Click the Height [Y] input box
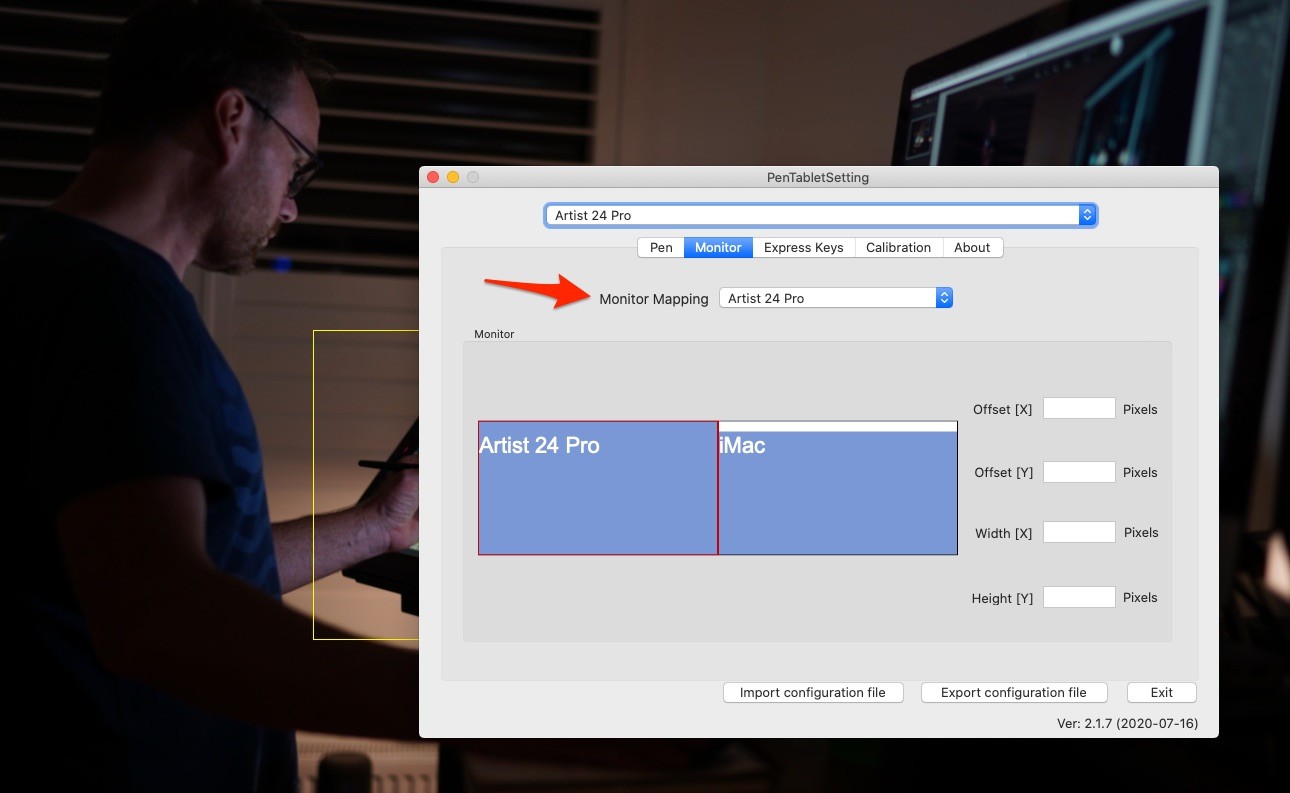1290x793 pixels. [x=1079, y=597]
